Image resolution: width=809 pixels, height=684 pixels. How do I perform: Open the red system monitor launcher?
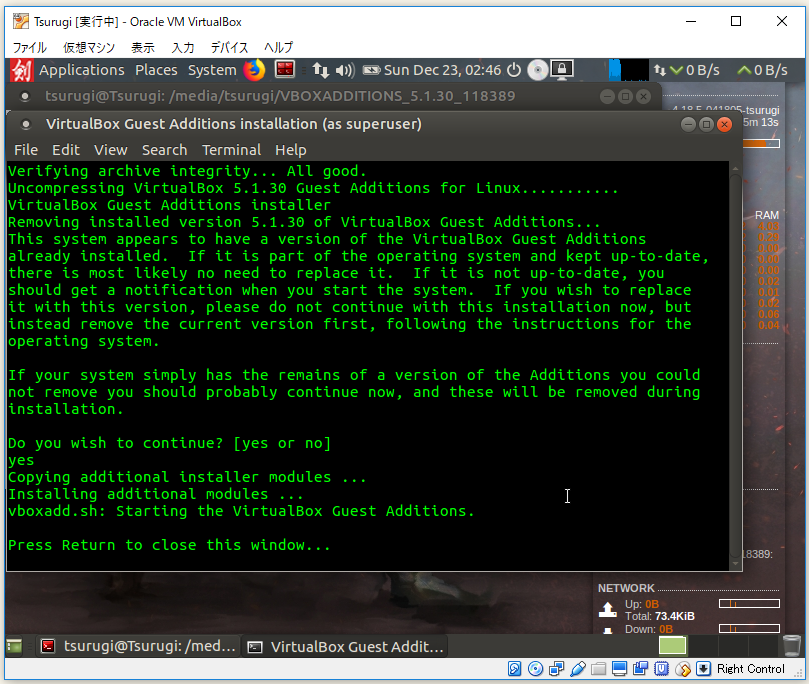click(284, 70)
